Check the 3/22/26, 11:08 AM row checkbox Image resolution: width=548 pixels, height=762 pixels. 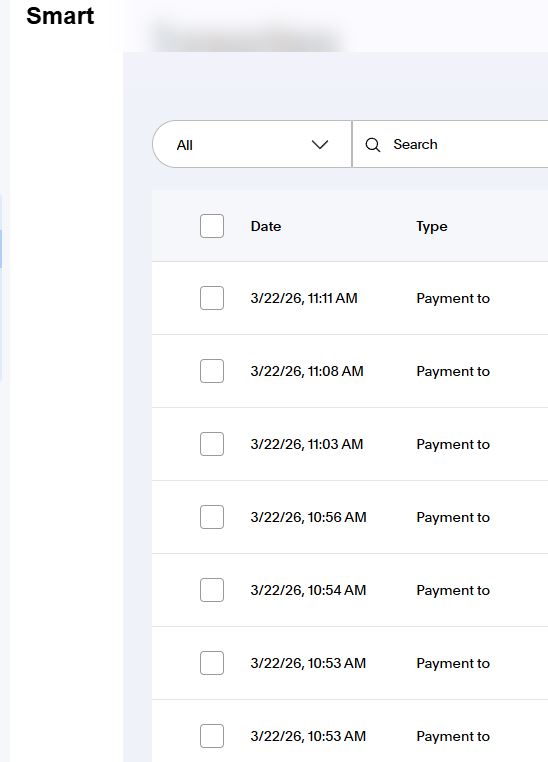(212, 371)
